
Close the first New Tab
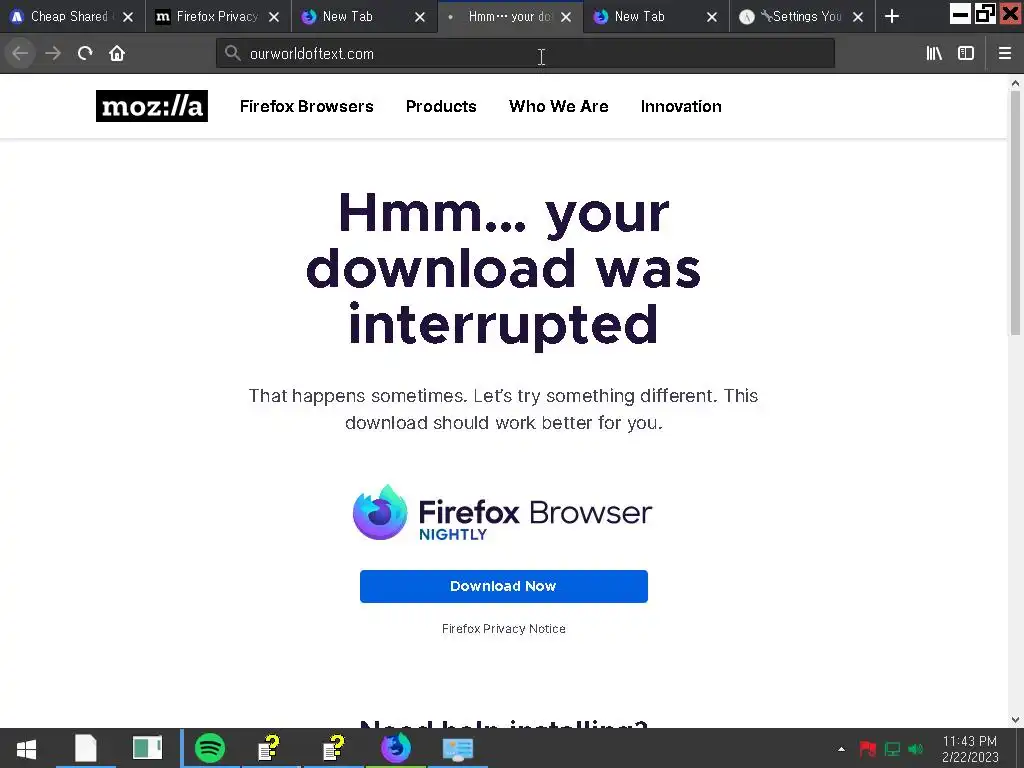420,17
